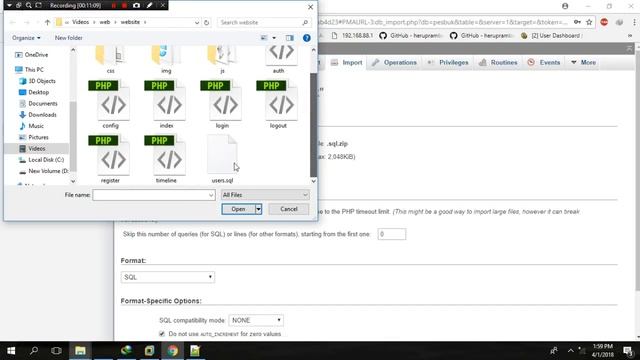Click the Up one level arrow
Viewport: 640px width, 360px height.
click(47, 22)
